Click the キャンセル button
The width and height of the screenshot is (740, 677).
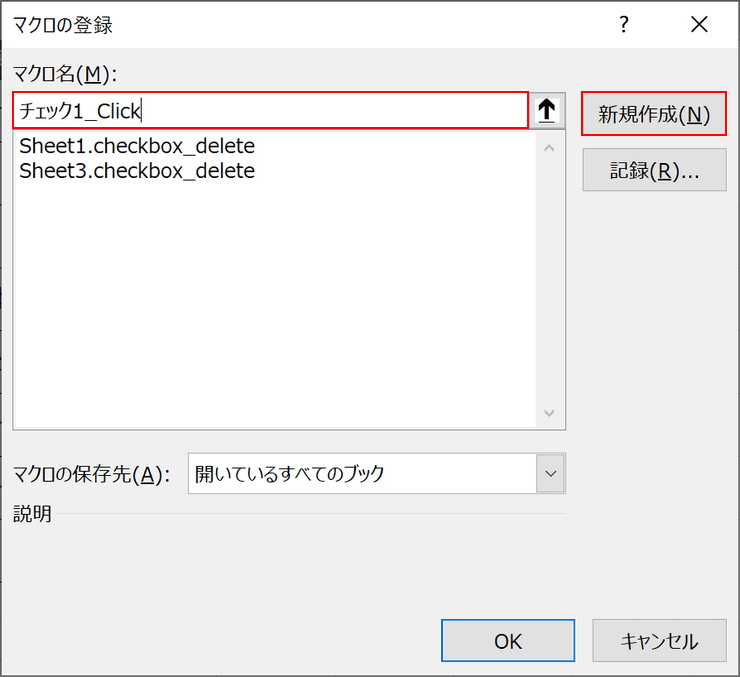click(x=659, y=641)
